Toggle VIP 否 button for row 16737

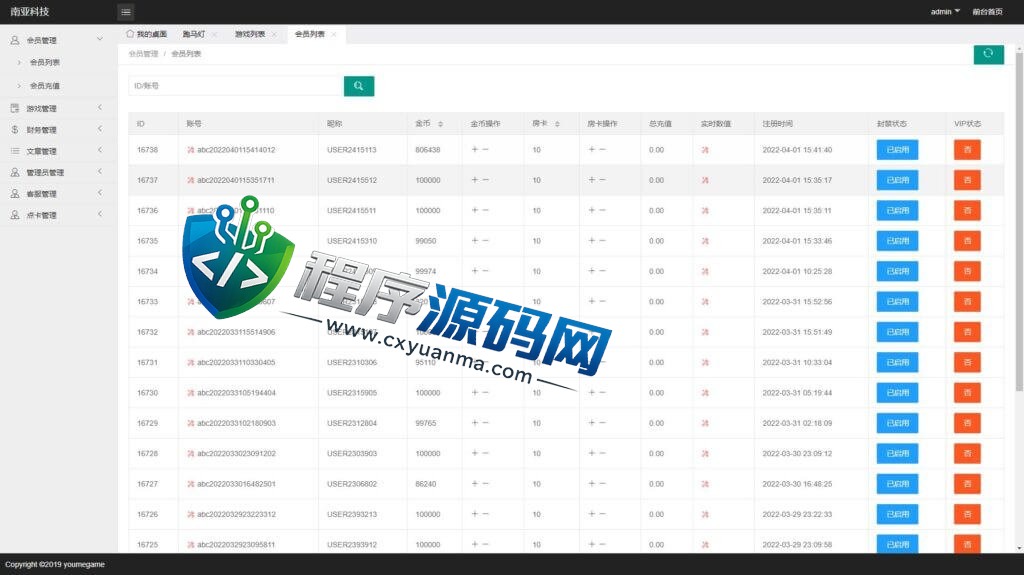[967, 180]
